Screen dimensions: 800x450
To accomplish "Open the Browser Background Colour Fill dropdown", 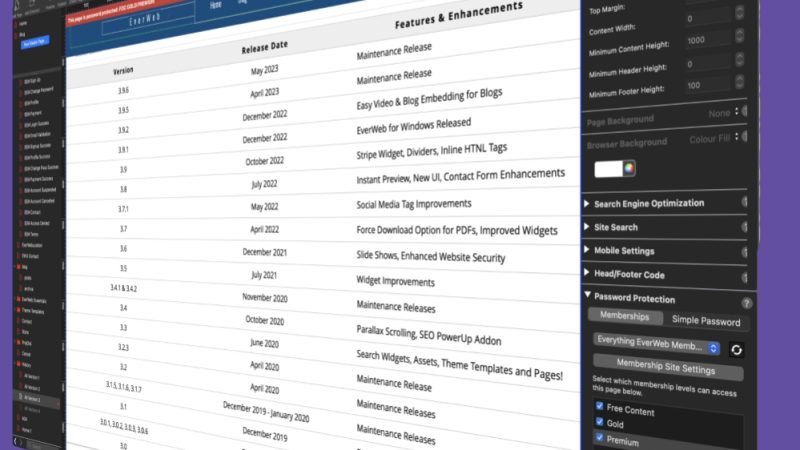I will [x=713, y=139].
